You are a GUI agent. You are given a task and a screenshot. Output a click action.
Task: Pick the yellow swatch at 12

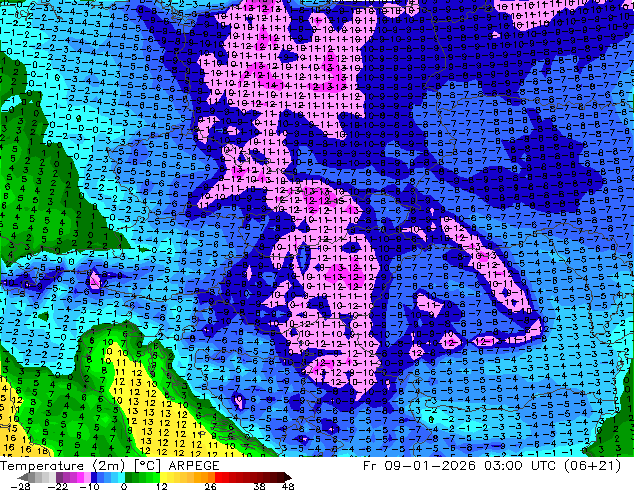(163, 477)
